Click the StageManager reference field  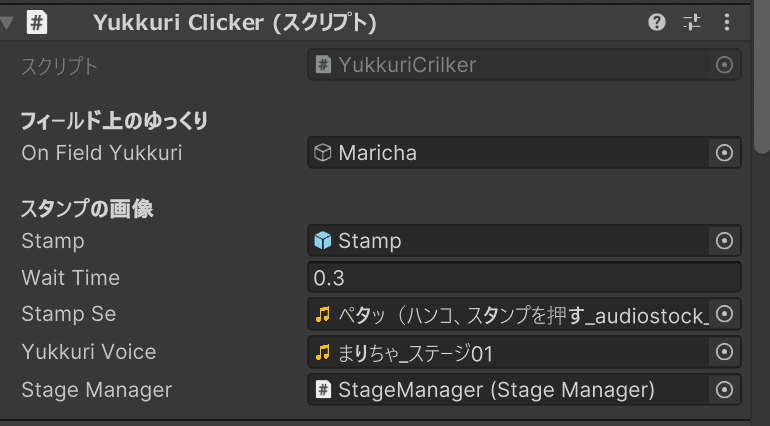[509, 390]
